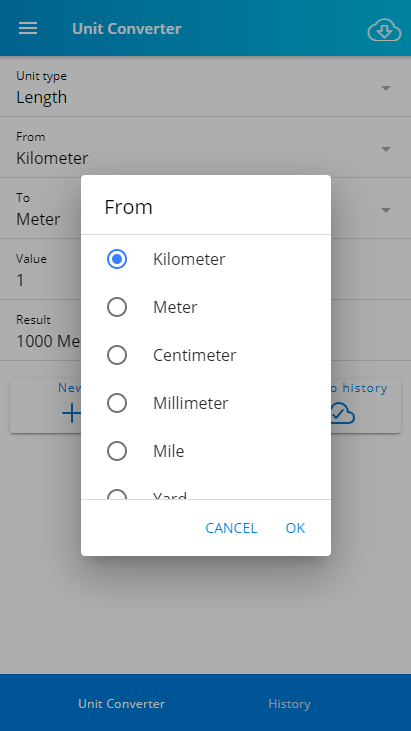Screen dimensions: 411x731
Task: Select the Mile radio option
Action: [116, 451]
